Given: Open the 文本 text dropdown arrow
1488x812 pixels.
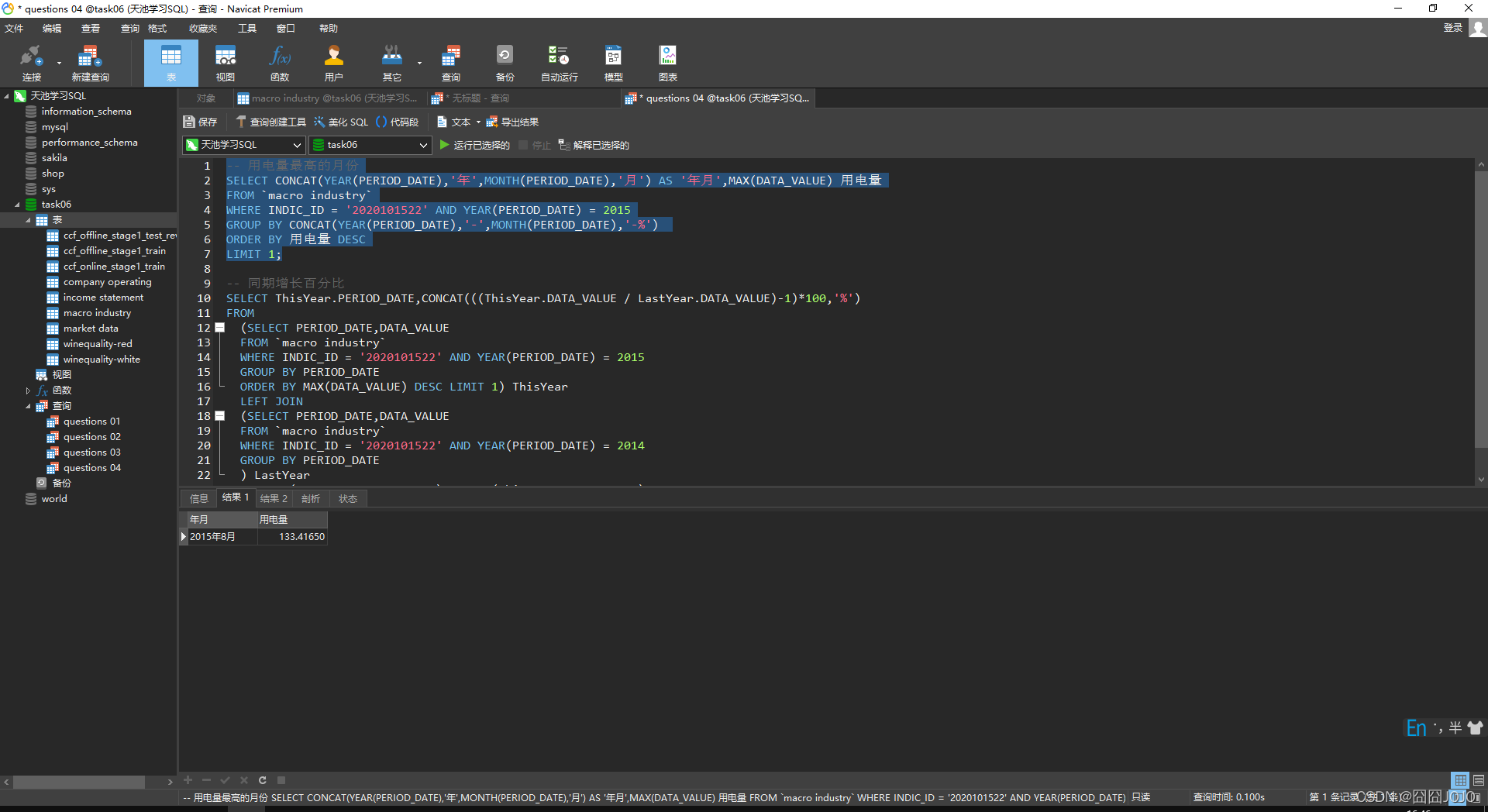Looking at the screenshot, I should (x=478, y=122).
